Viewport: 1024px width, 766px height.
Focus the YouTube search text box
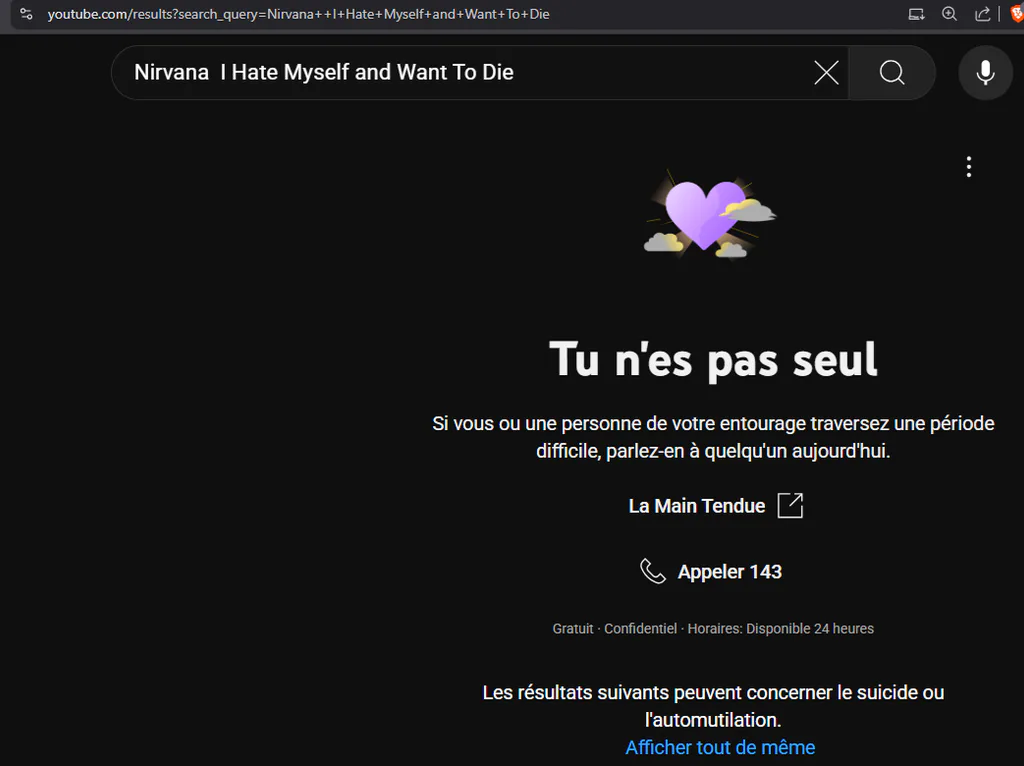467,72
